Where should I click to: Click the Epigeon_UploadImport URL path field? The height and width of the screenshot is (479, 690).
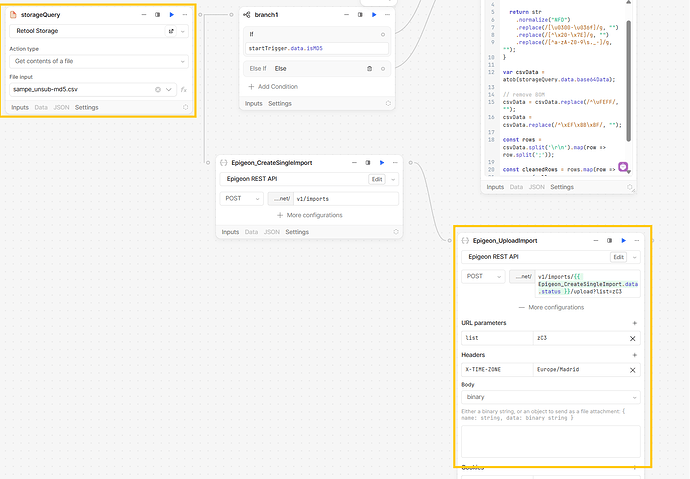587,284
